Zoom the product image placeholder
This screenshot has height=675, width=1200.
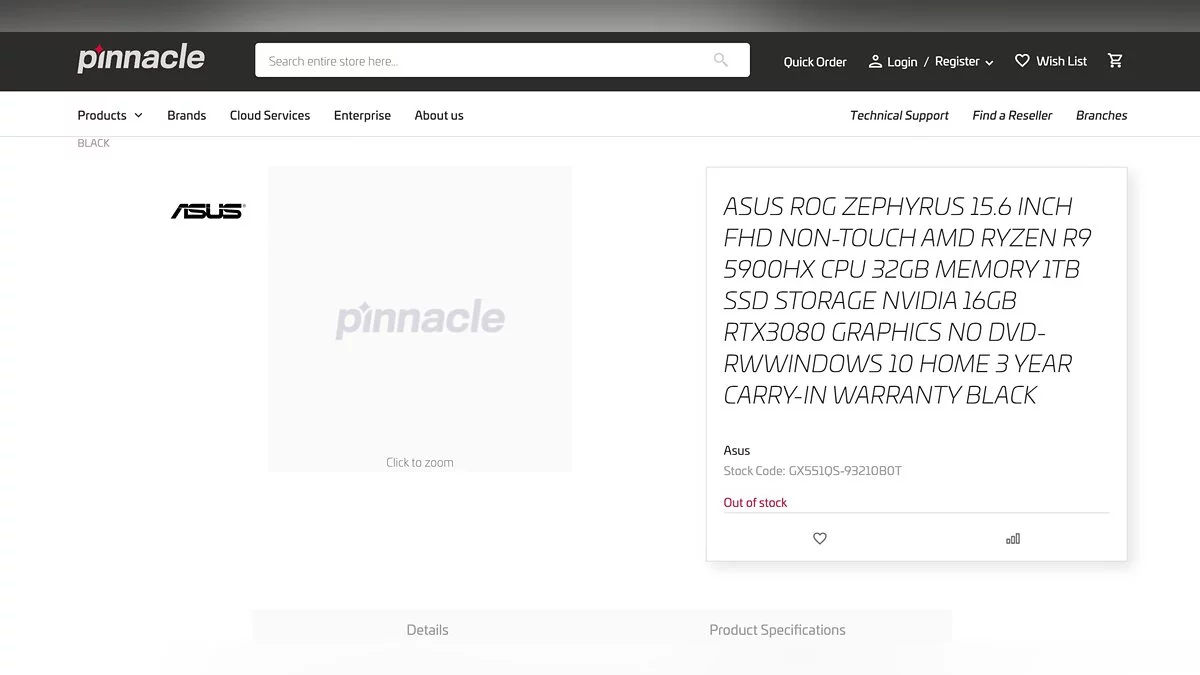(x=420, y=319)
